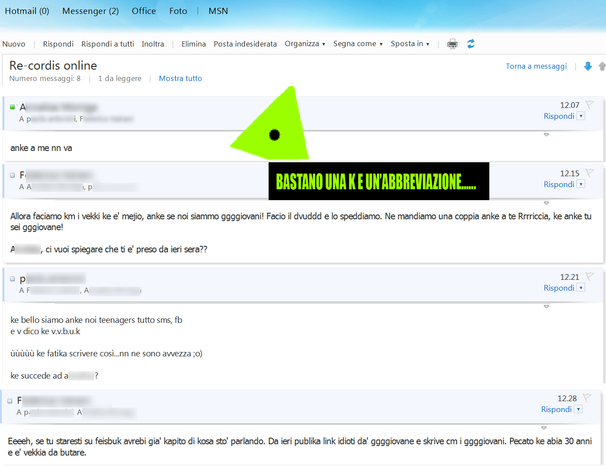Open Hotmail (0) tab
This screenshot has height=466, width=606.
[x=27, y=11]
